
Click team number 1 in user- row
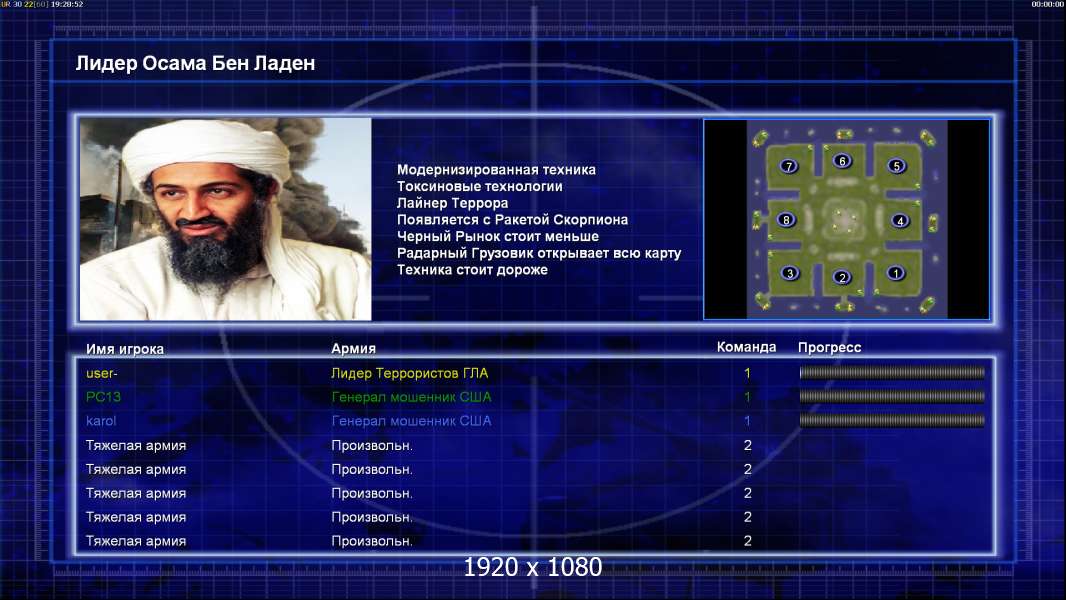coord(747,373)
